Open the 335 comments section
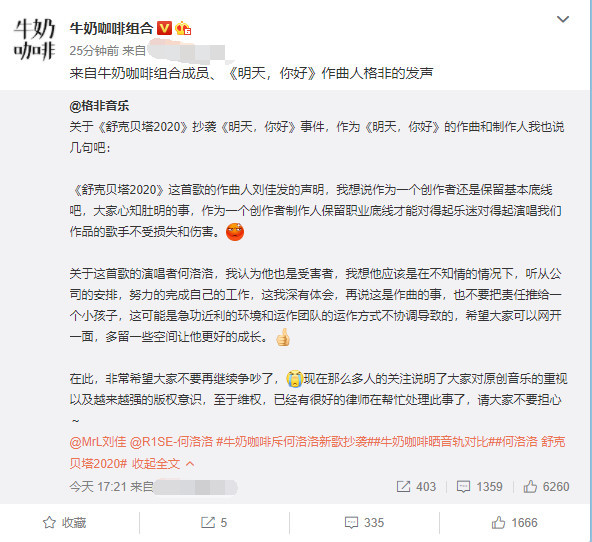 pyautogui.click(x=364, y=523)
